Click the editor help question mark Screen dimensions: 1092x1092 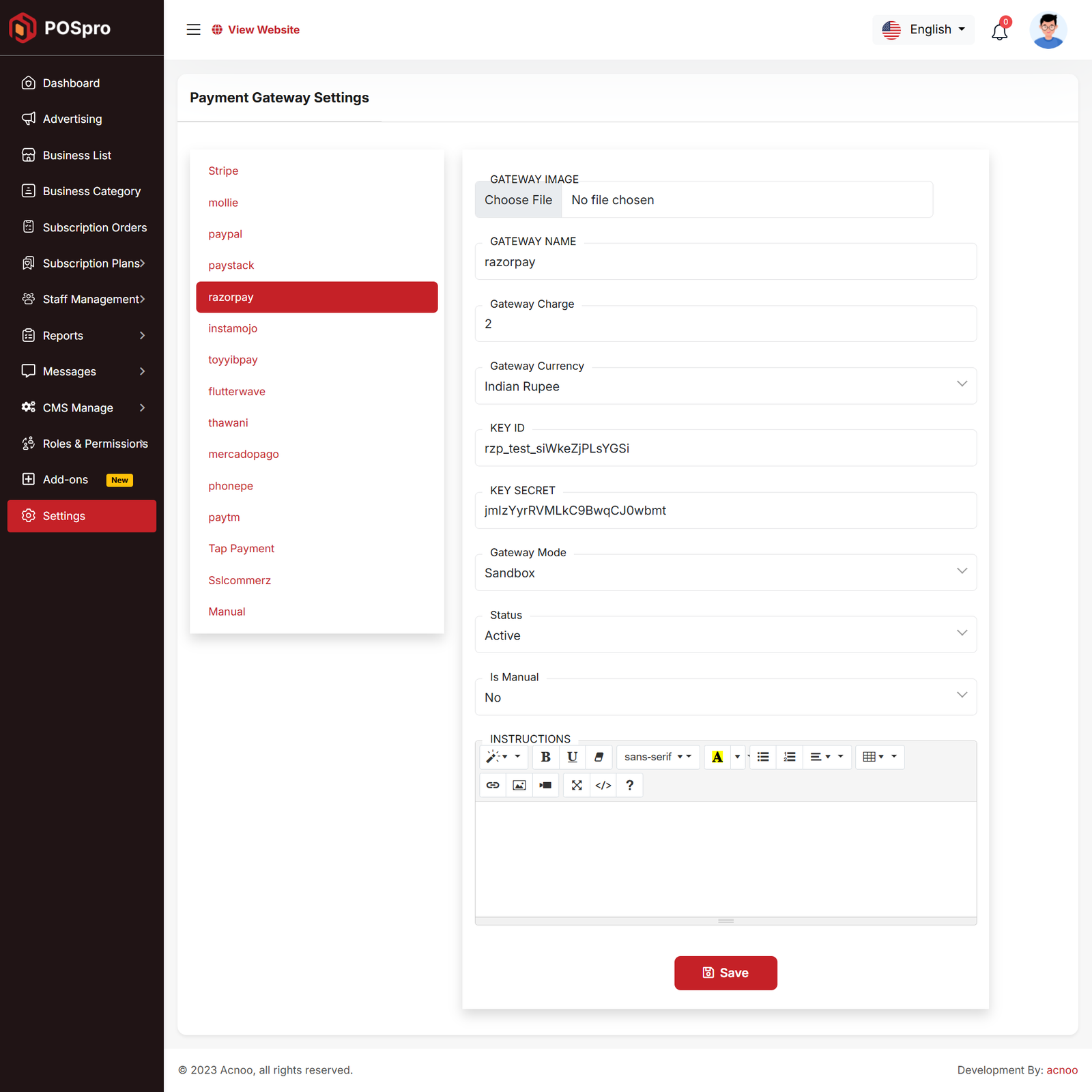(x=629, y=786)
